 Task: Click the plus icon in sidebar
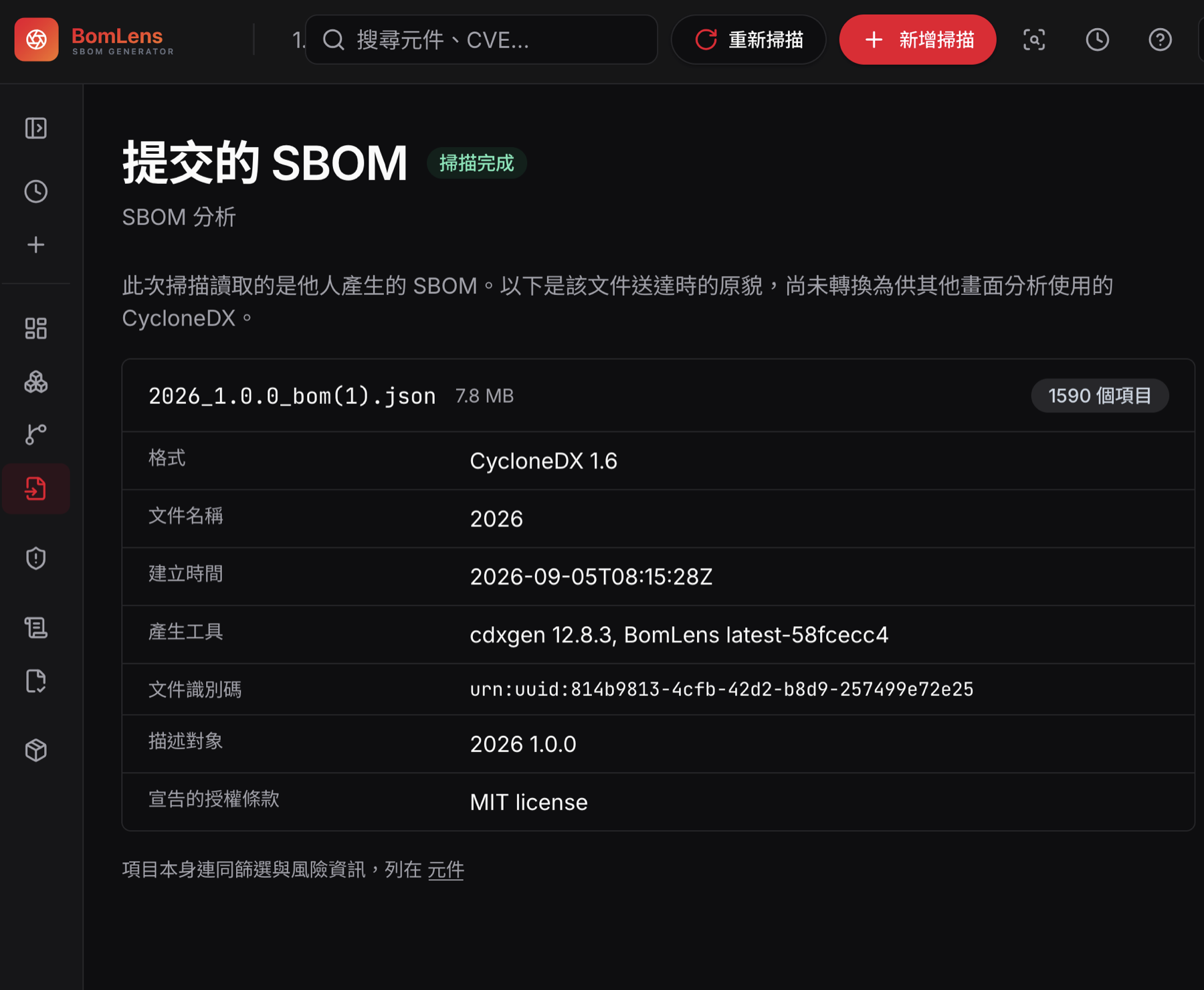36,245
